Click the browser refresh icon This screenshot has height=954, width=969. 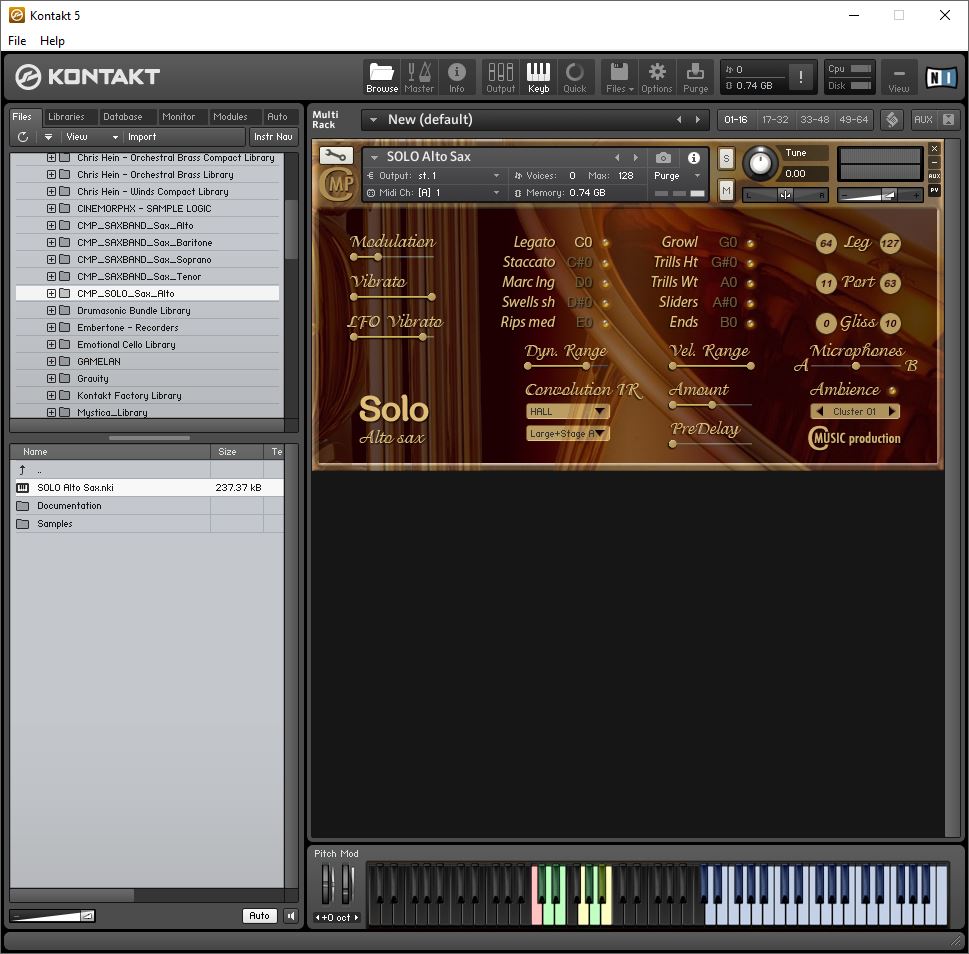23,137
